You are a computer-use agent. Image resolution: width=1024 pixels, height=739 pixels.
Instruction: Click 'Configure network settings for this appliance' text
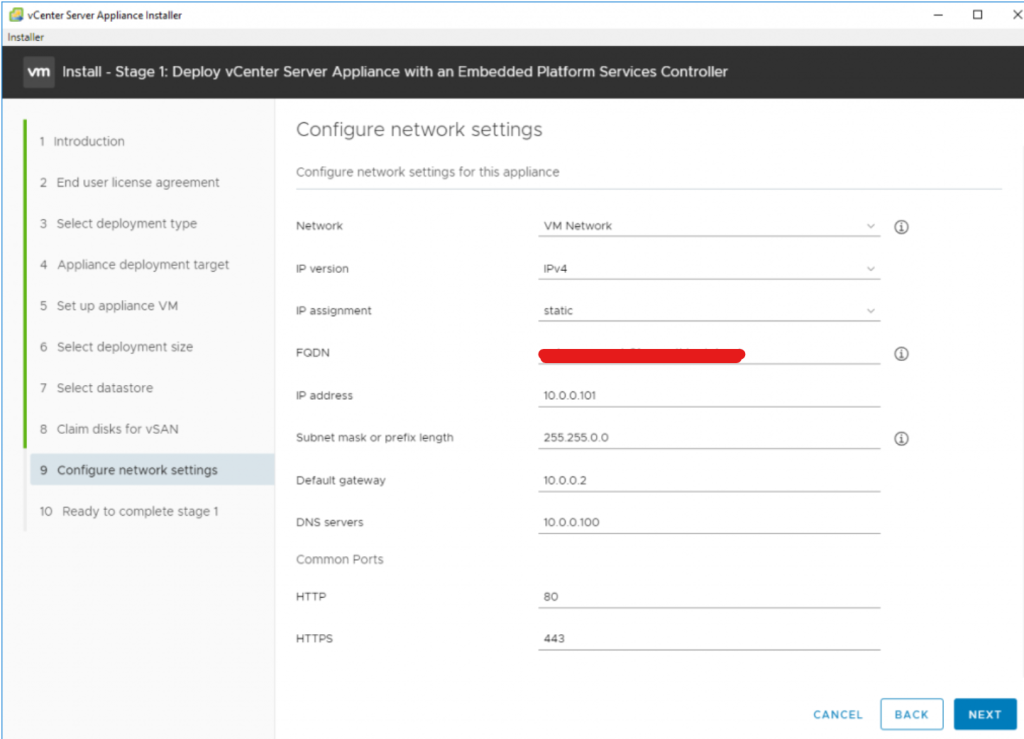point(428,172)
